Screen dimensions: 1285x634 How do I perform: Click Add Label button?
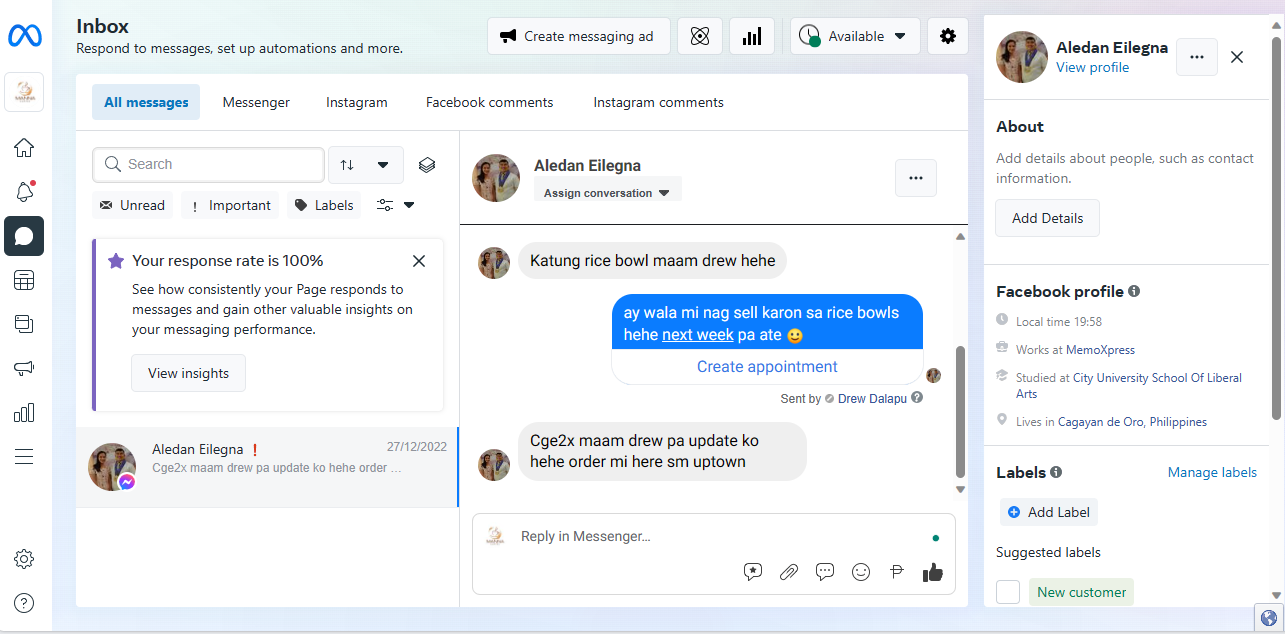(x=1049, y=512)
